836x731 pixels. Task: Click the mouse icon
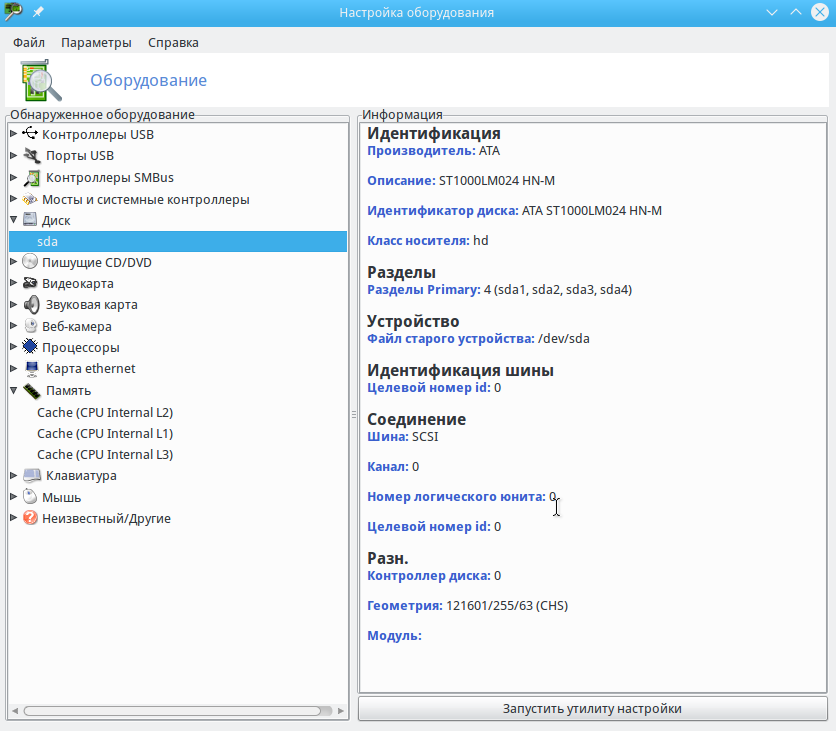(30, 497)
